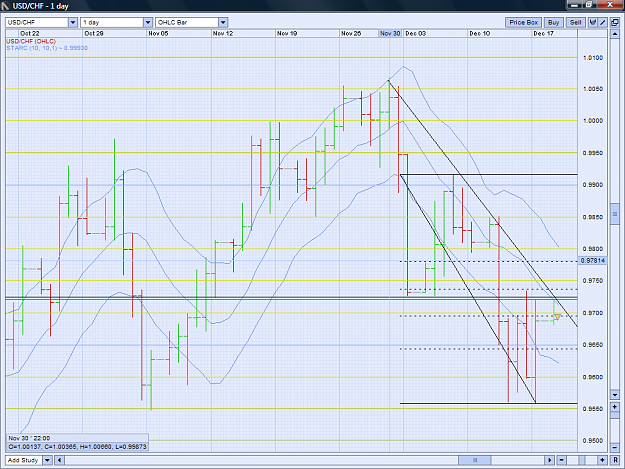625x469 pixels.
Task: Restore the USD/CHF chart window
Action: click(589, 5)
